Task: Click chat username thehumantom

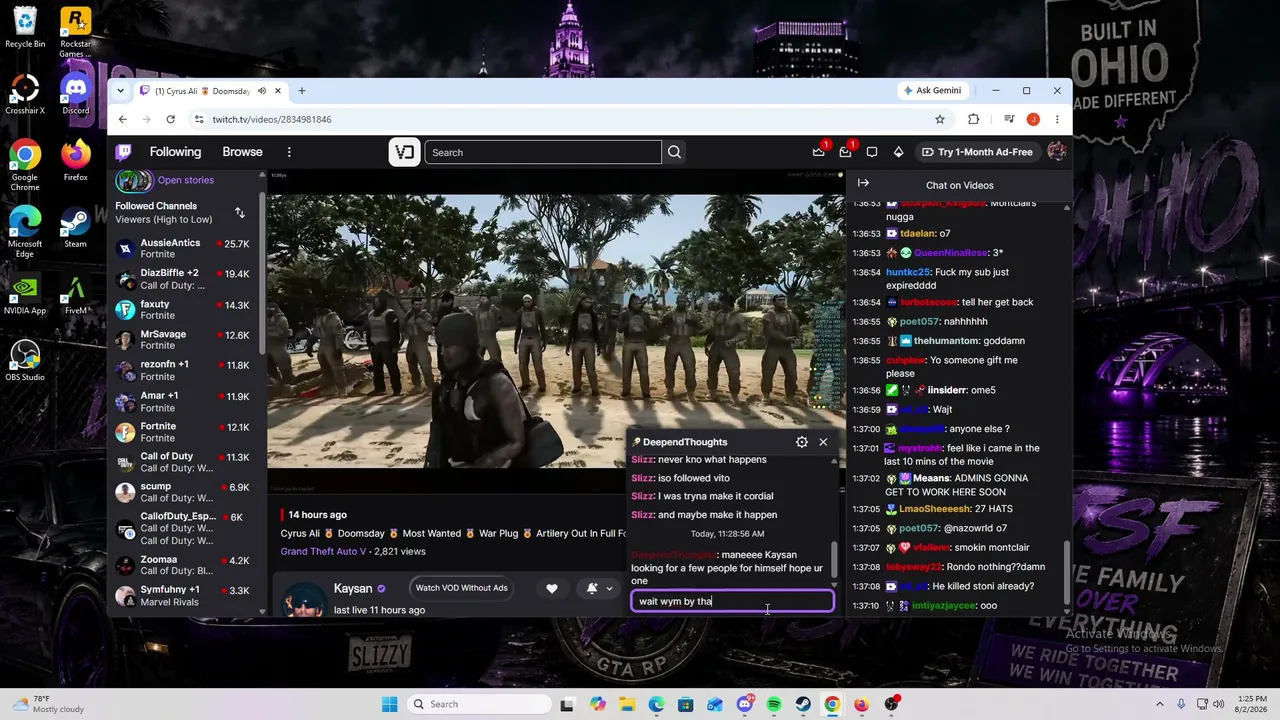Action: pyautogui.click(x=946, y=341)
